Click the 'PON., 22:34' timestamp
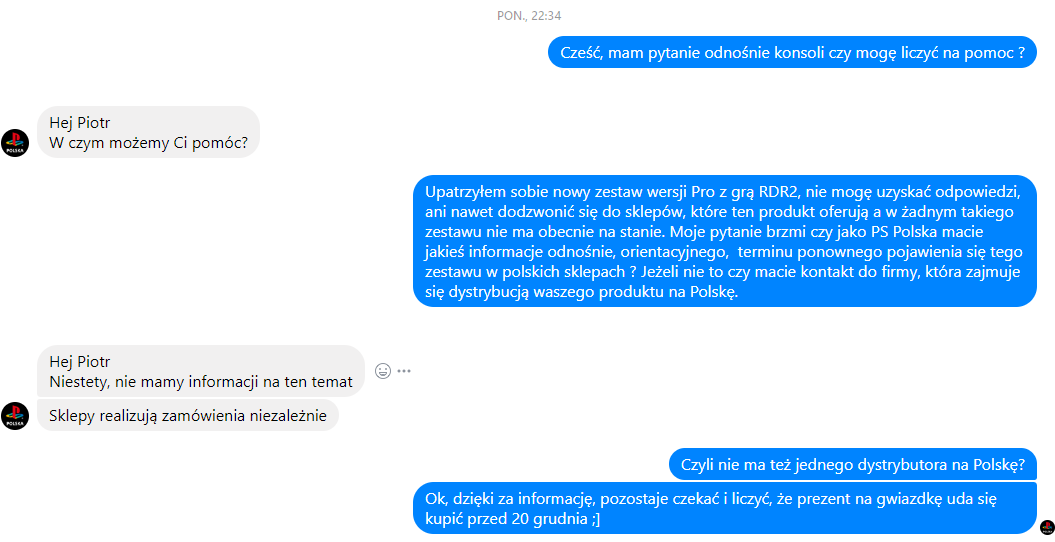The image size is (1055, 542). pos(529,15)
